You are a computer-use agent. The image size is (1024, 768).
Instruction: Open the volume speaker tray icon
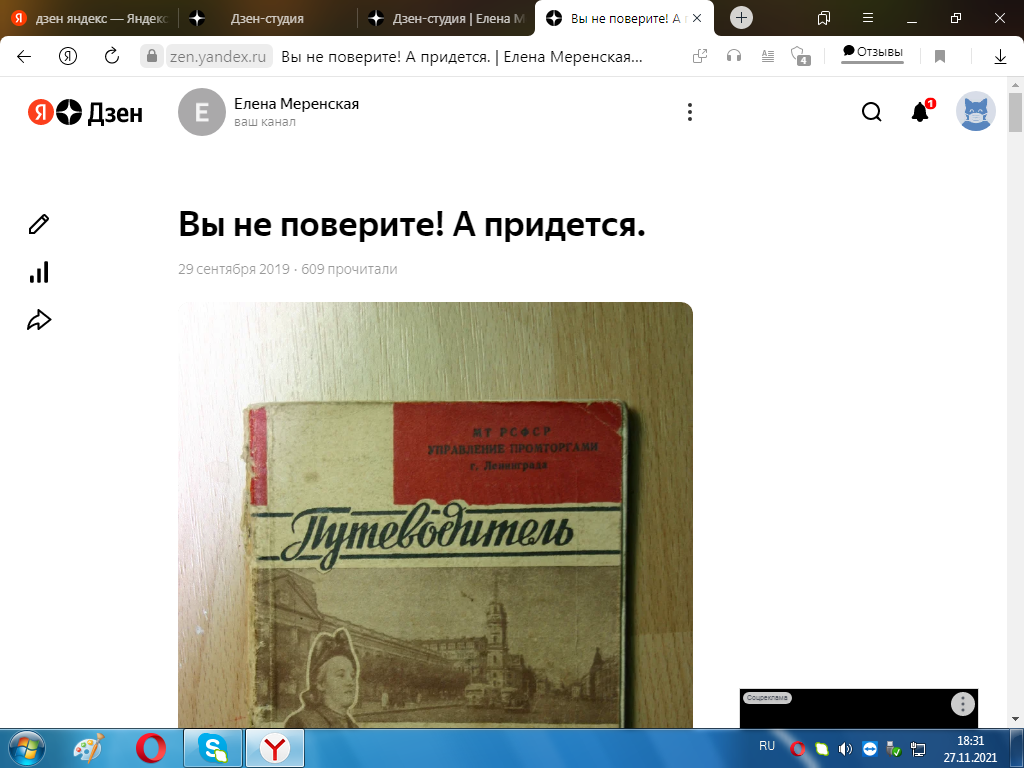[845, 748]
